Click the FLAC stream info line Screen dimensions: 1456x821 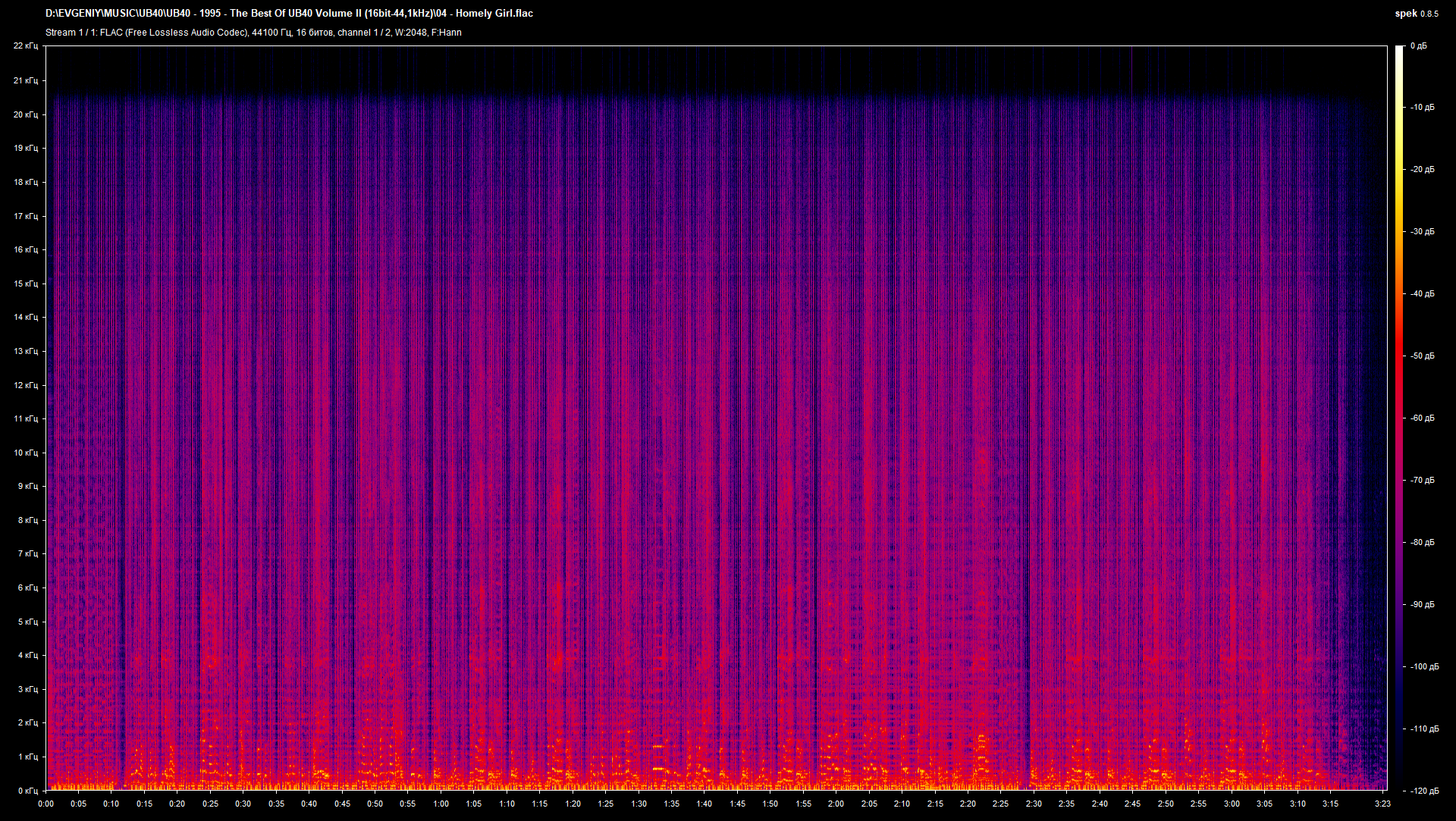click(x=253, y=33)
